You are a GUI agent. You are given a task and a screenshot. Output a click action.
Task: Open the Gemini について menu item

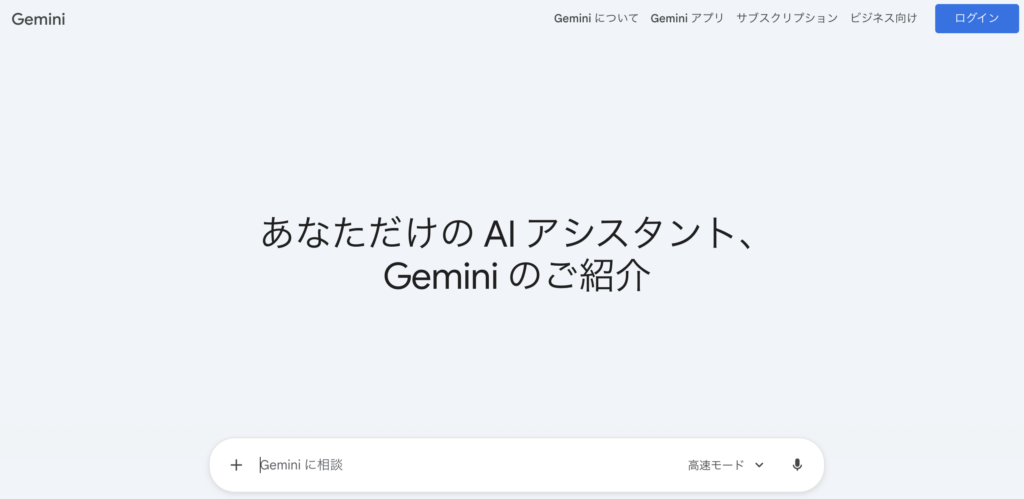[596, 18]
